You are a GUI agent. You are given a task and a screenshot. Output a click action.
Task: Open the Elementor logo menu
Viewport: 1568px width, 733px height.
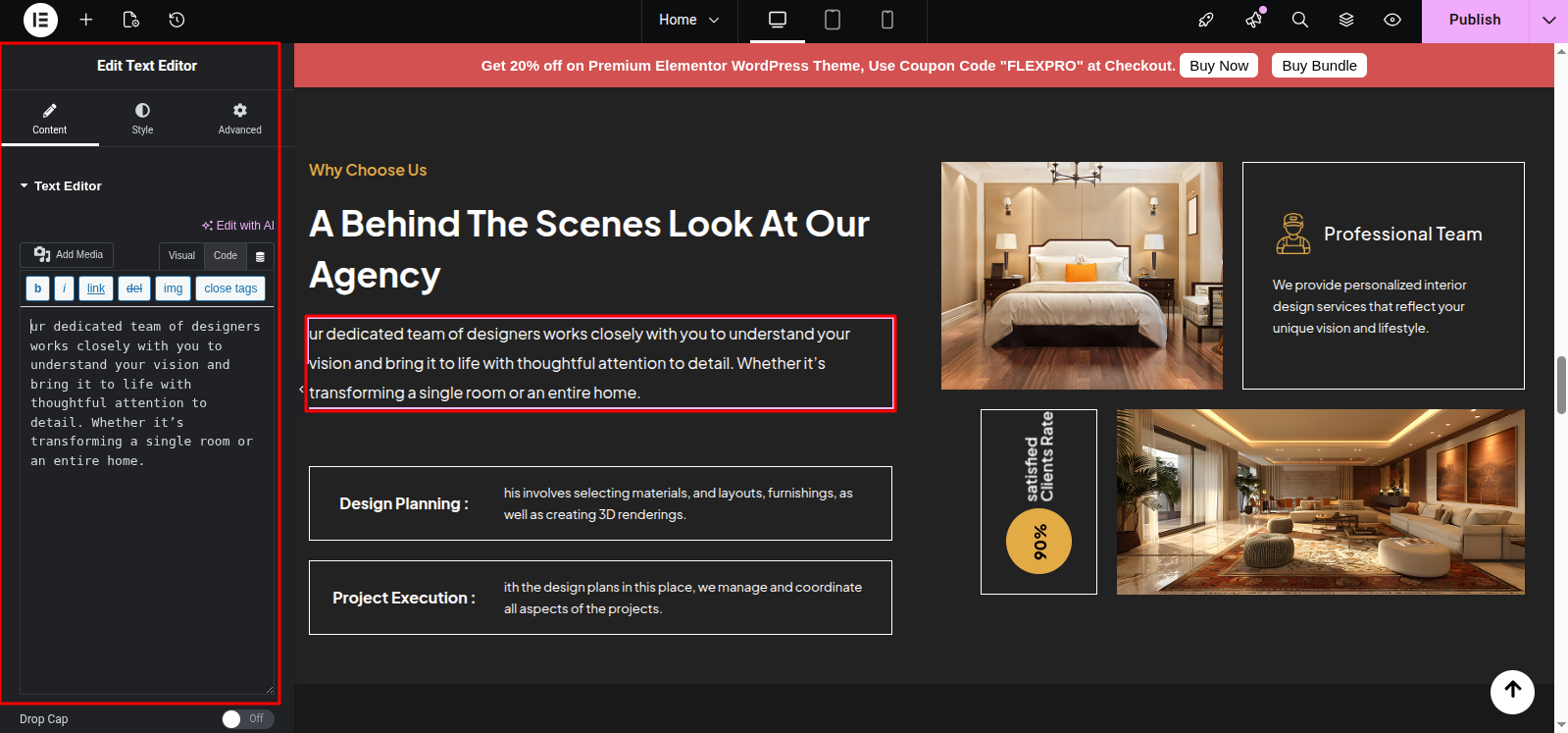[x=40, y=20]
